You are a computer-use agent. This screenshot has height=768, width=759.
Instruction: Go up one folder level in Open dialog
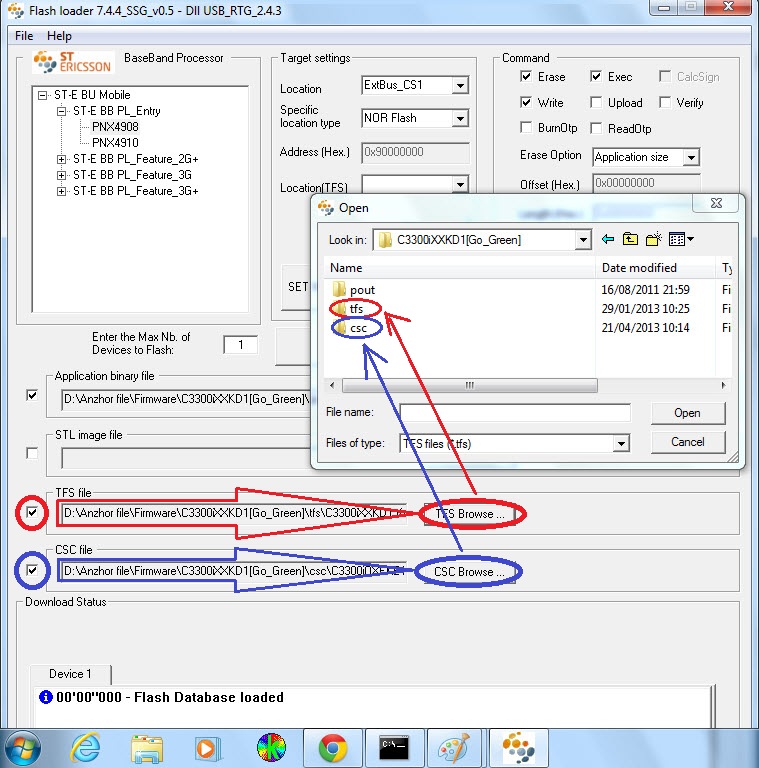click(630, 239)
